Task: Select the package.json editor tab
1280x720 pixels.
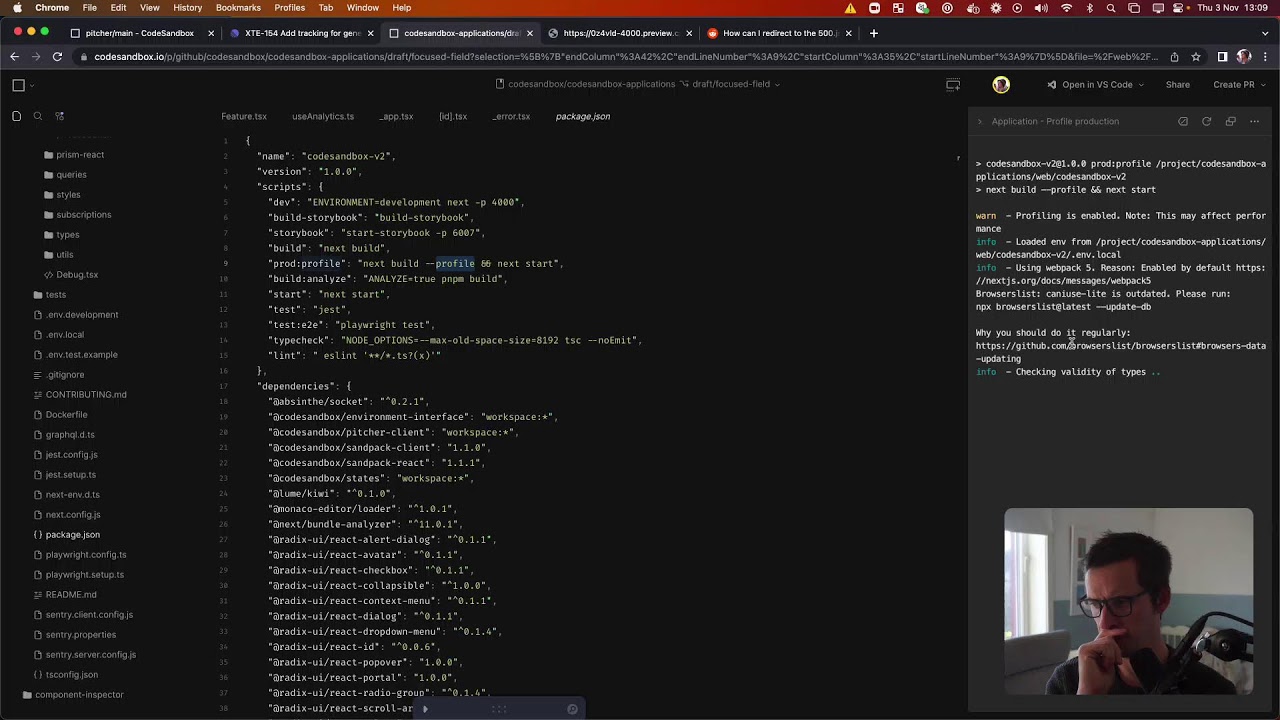Action: tap(583, 116)
